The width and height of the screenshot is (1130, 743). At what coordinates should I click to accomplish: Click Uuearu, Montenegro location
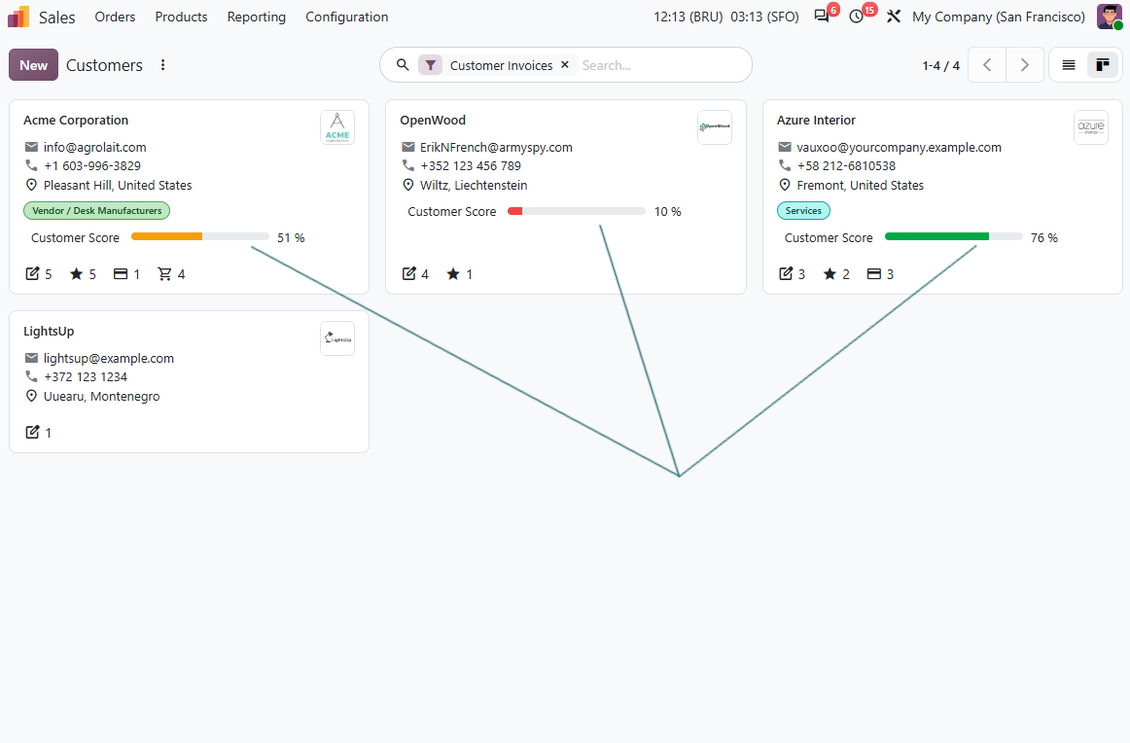[102, 396]
